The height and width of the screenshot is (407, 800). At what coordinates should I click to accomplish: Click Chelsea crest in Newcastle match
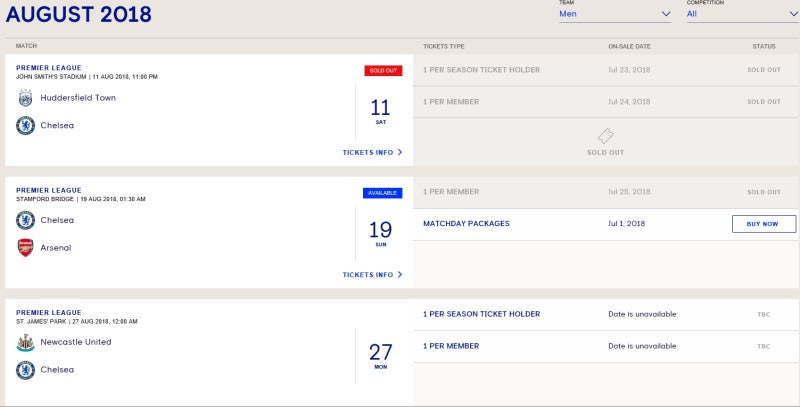(x=26, y=370)
